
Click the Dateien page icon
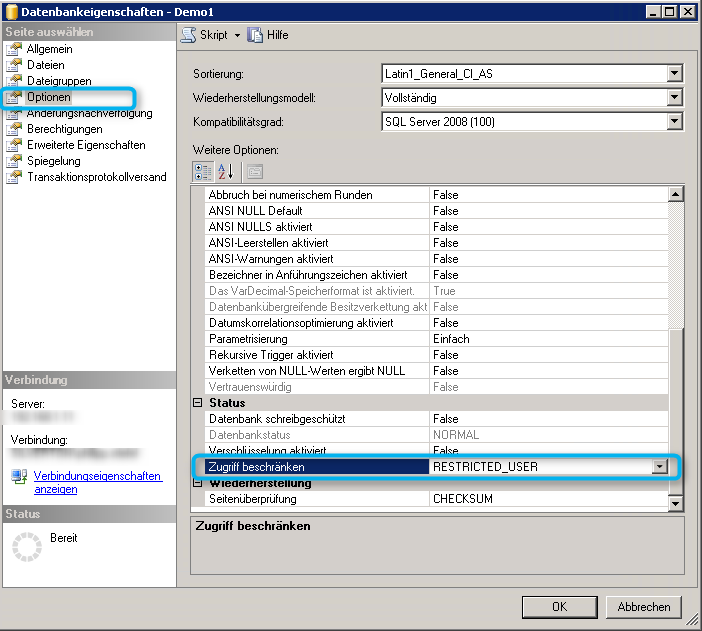[x=14, y=65]
